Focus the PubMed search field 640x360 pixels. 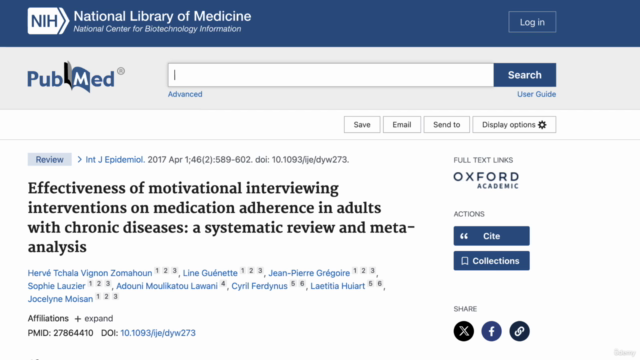pos(331,75)
